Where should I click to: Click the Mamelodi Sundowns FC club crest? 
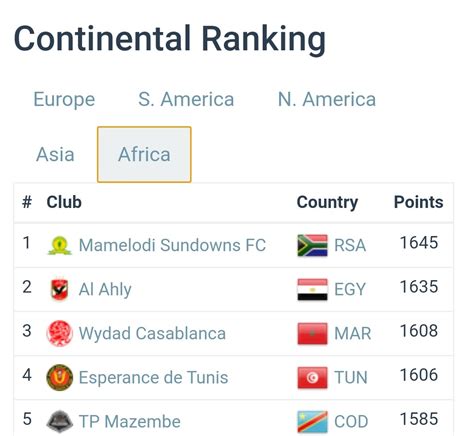[60, 245]
